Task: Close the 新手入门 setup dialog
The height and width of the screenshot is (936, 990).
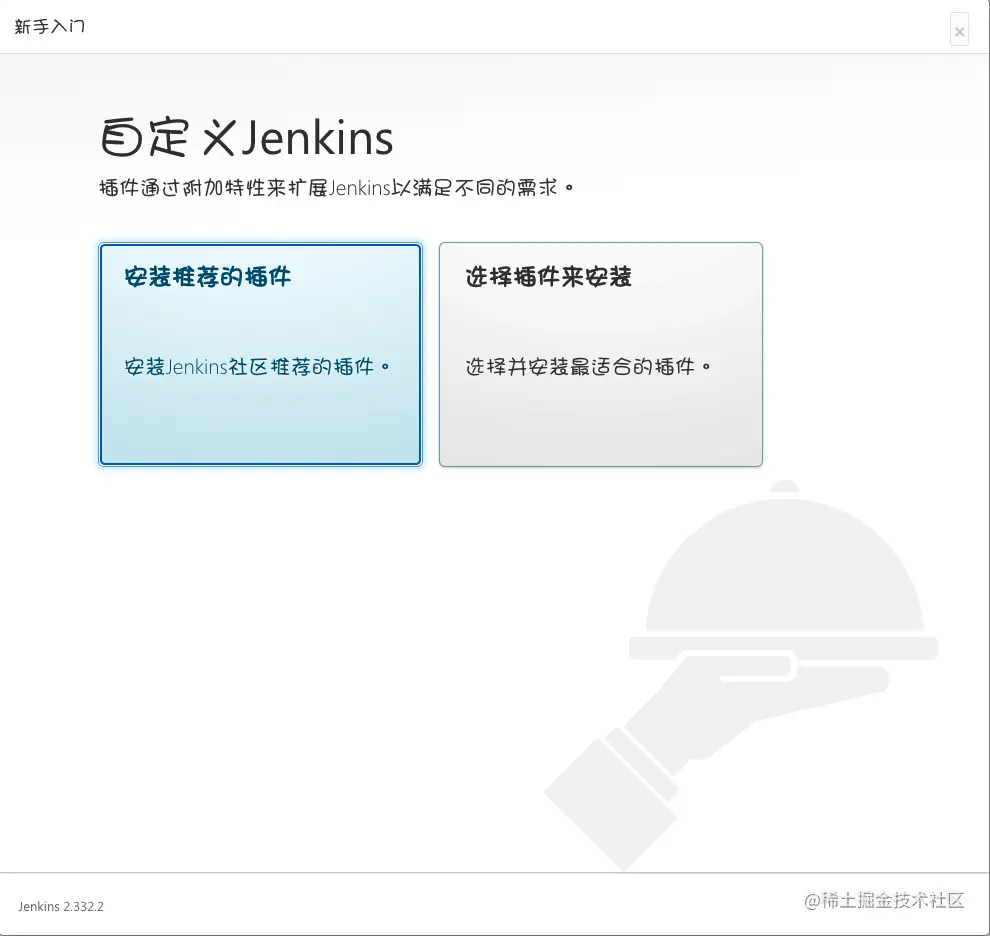Action: click(959, 31)
